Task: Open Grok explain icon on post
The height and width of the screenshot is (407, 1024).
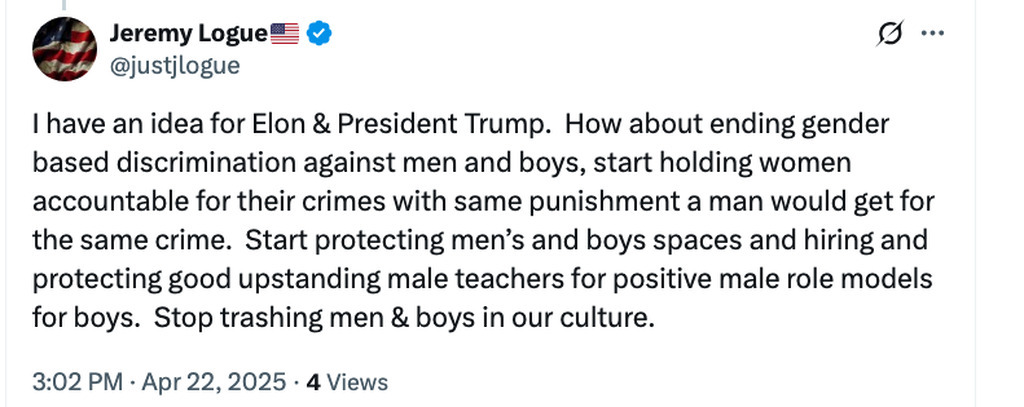Action: coord(885,34)
